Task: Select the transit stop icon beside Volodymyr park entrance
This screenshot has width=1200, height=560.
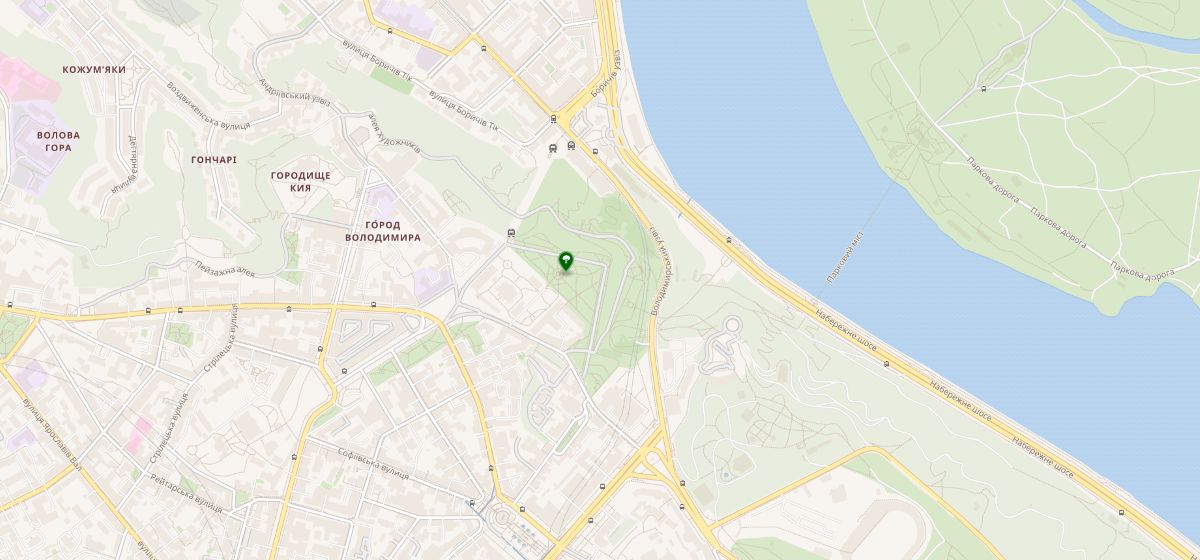Action: (512, 234)
